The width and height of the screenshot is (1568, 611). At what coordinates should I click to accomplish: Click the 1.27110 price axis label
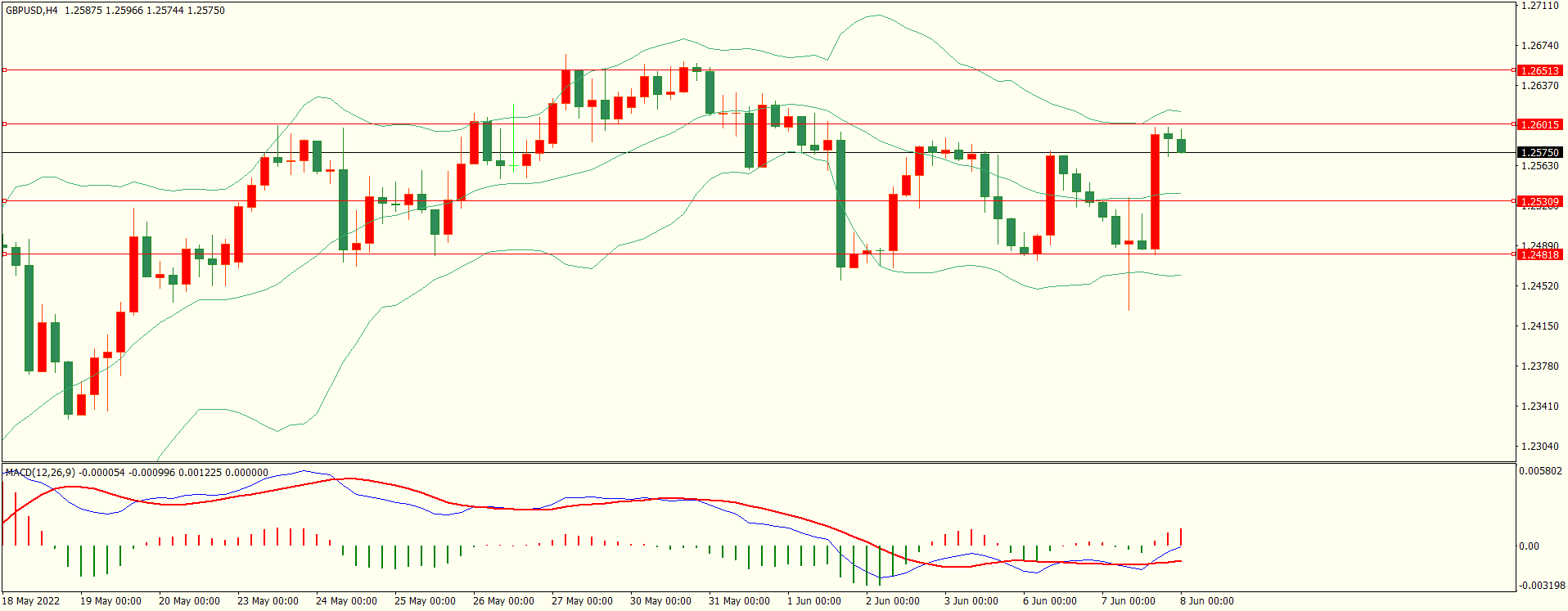1539,6
